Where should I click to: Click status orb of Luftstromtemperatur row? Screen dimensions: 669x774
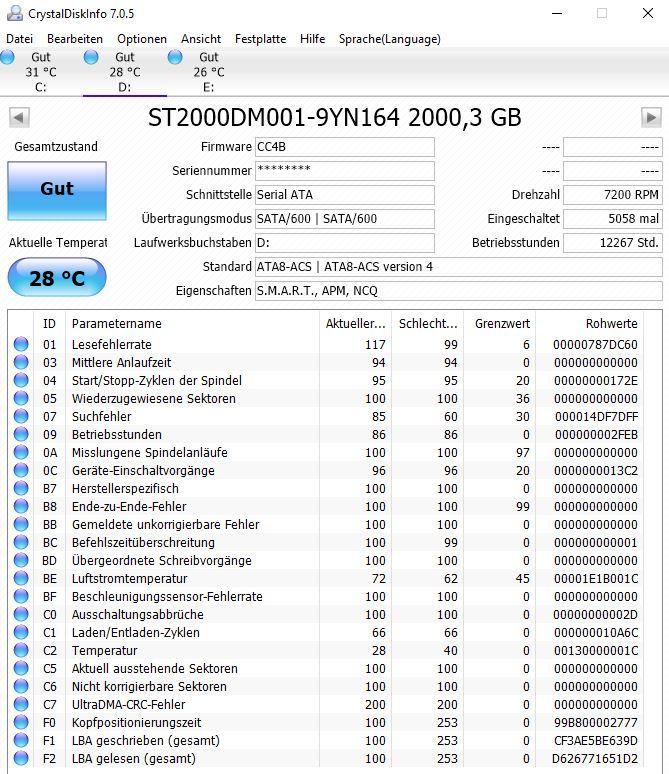click(x=21, y=578)
